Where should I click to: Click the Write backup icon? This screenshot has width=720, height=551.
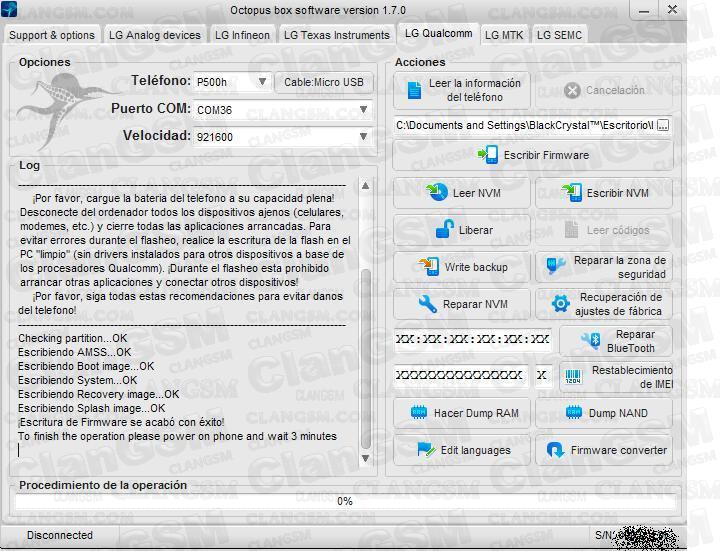[x=429, y=267]
